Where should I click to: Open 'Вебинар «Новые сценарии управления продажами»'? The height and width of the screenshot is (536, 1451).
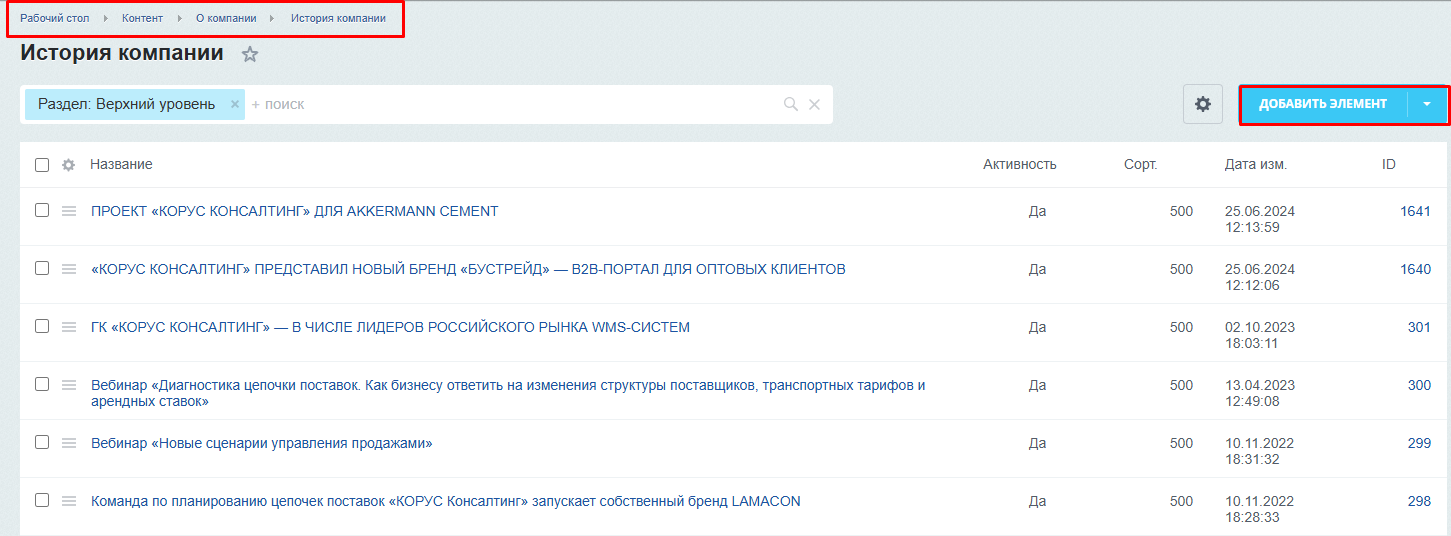262,443
